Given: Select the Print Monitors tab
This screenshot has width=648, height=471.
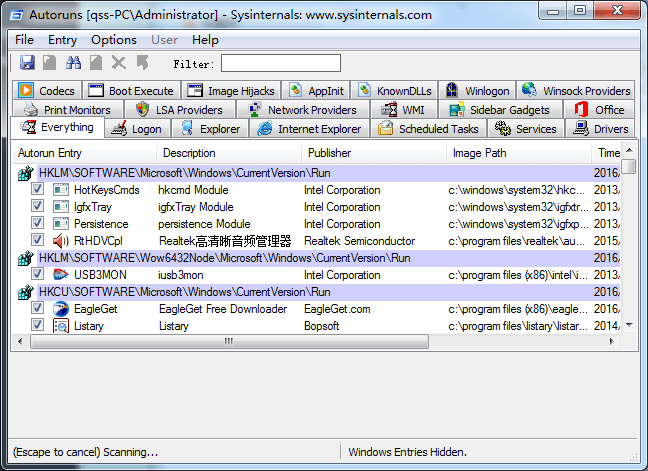Looking at the screenshot, I should click(68, 110).
